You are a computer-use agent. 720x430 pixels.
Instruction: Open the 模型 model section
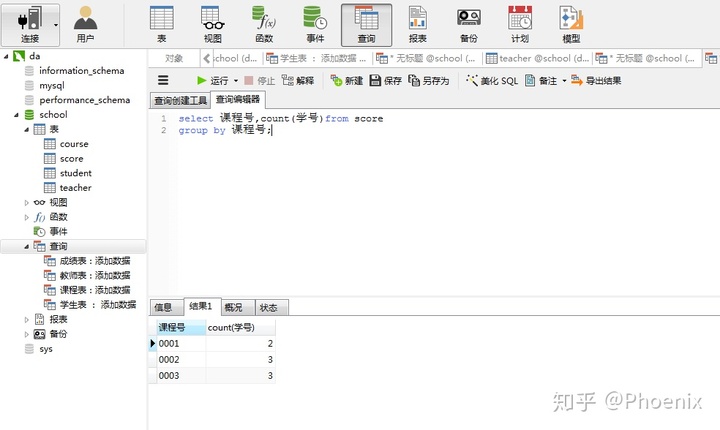(x=571, y=25)
